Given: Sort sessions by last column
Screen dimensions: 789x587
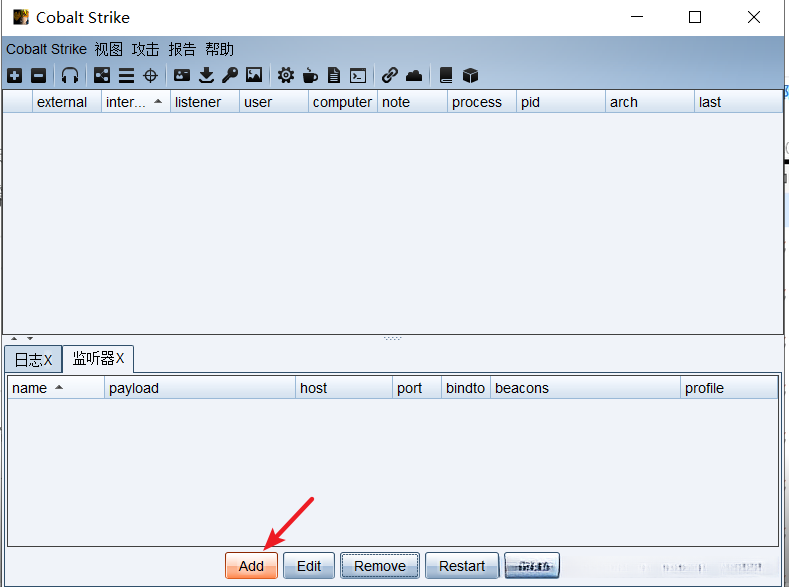Looking at the screenshot, I should tap(738, 102).
